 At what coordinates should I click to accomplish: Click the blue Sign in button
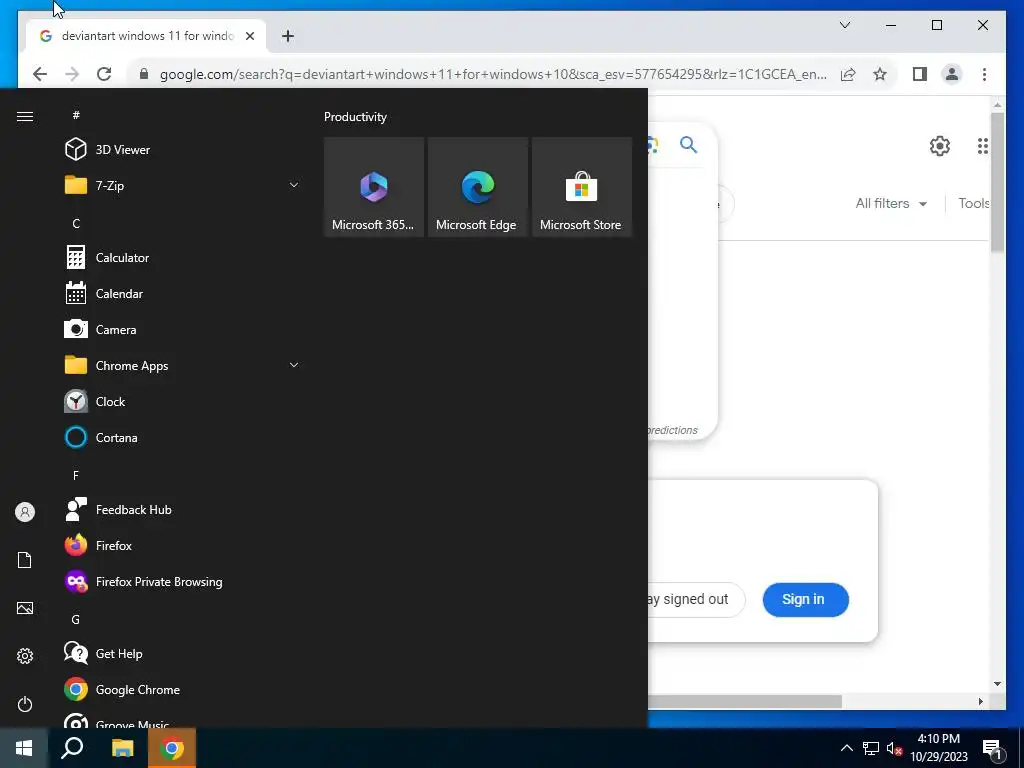coord(805,600)
